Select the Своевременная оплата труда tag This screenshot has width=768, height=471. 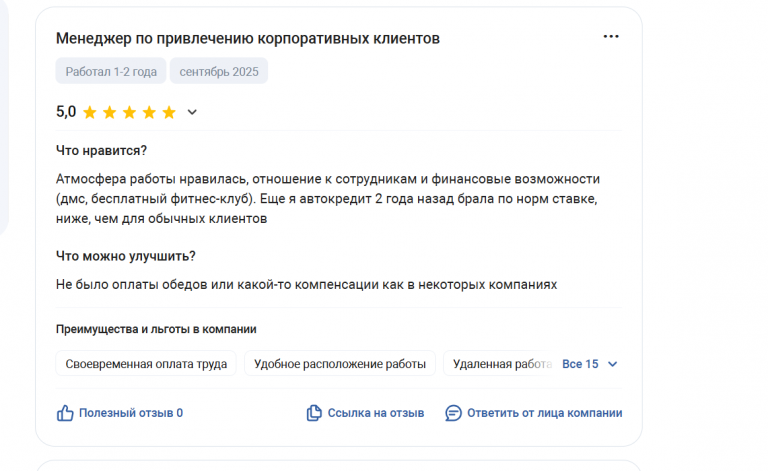(146, 364)
